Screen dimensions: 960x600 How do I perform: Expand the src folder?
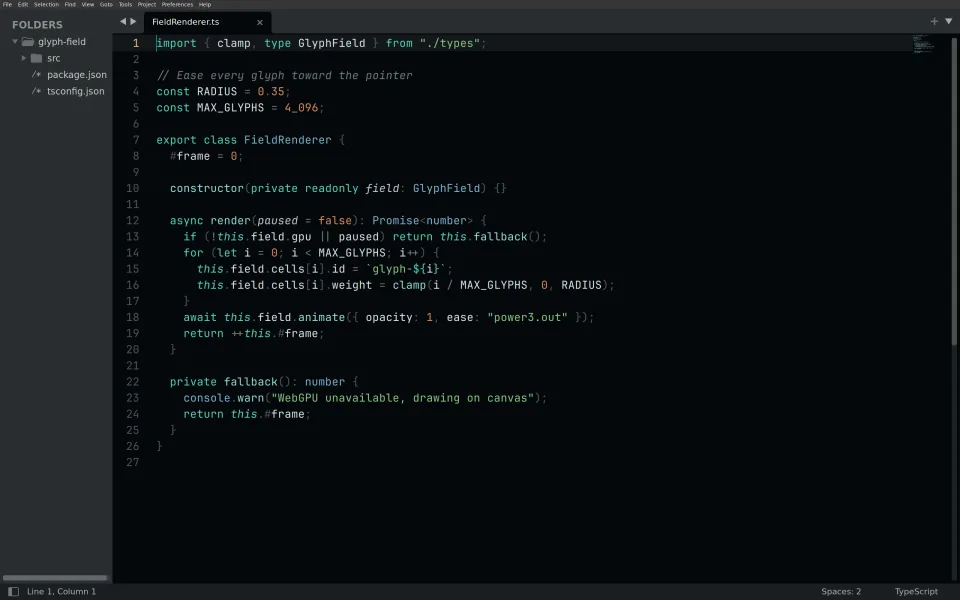point(23,58)
